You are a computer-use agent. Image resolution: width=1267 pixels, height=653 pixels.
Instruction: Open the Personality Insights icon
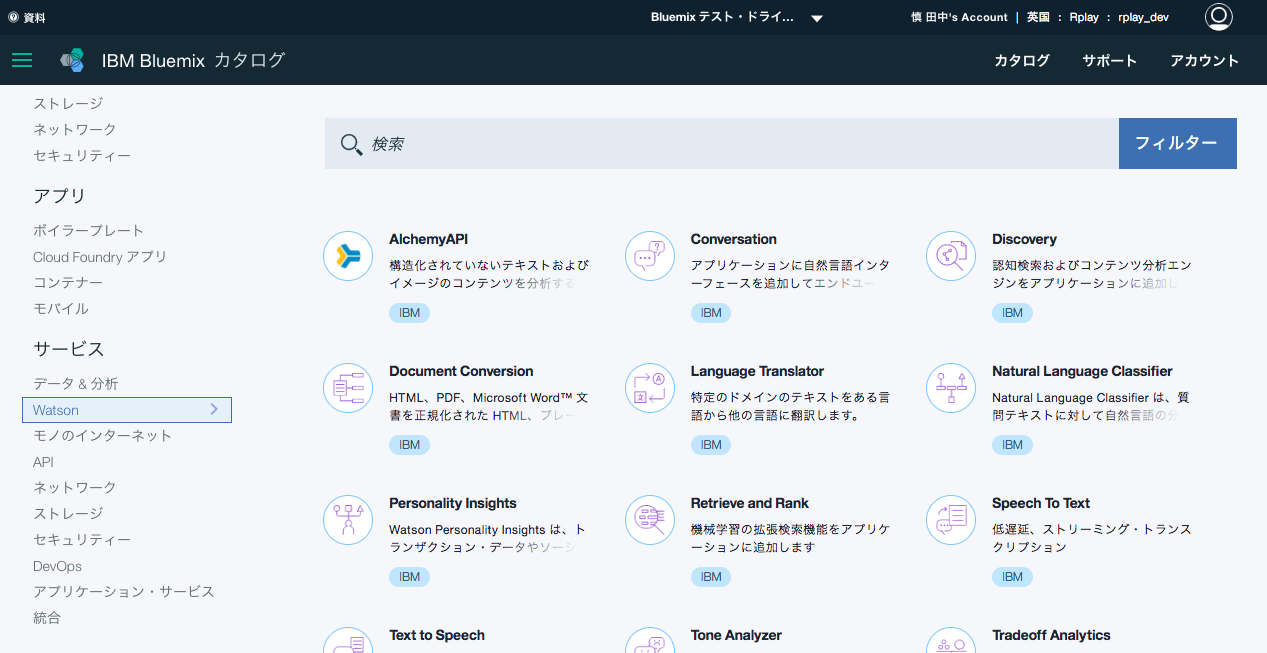[x=348, y=520]
